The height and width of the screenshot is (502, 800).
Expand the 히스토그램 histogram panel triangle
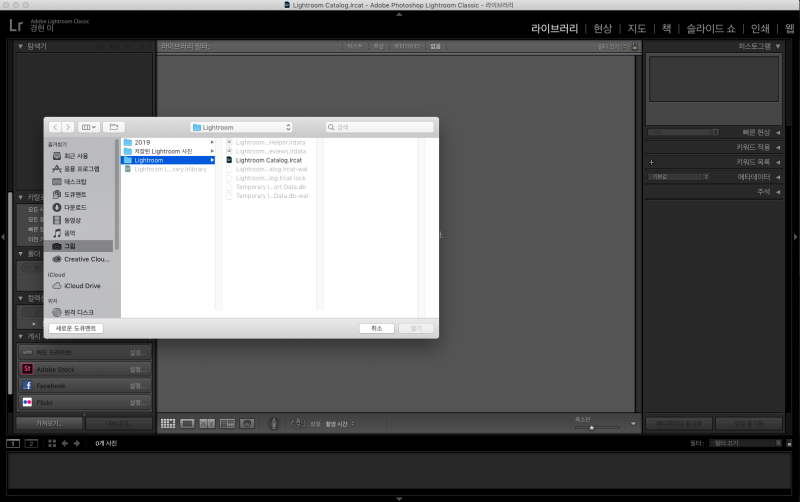pos(778,46)
